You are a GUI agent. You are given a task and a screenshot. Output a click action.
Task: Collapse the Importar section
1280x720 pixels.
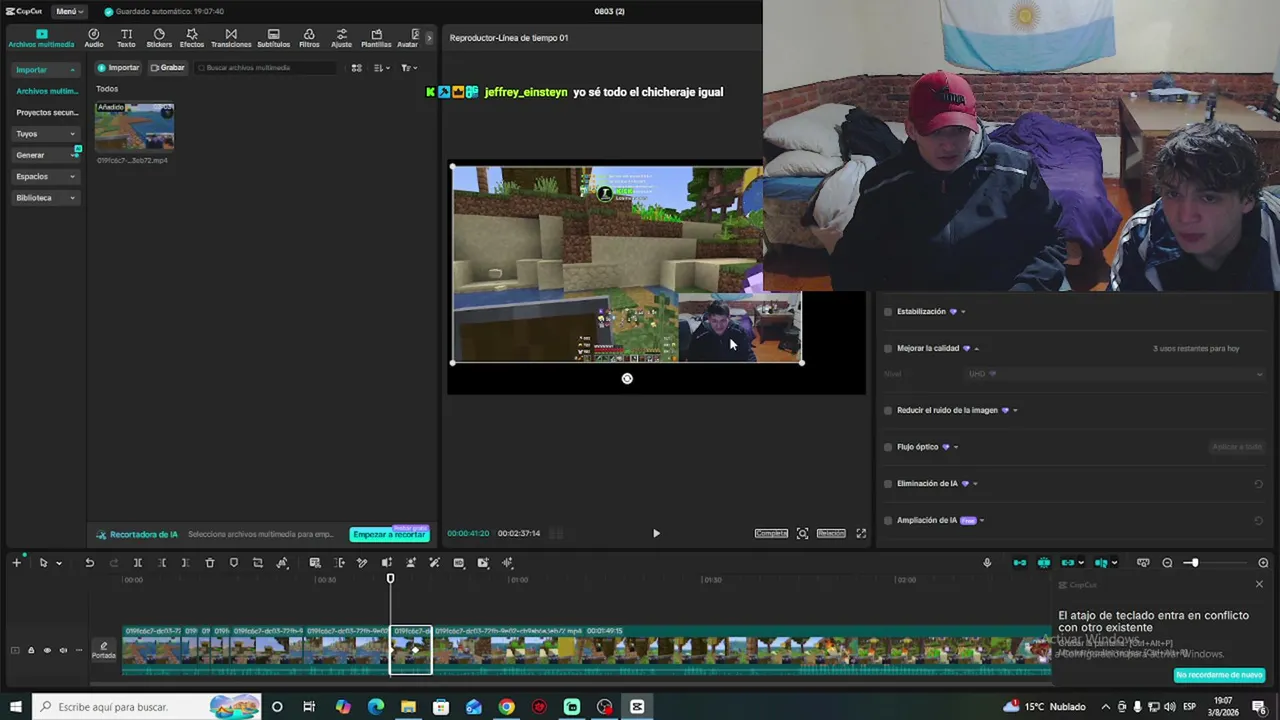(46, 70)
